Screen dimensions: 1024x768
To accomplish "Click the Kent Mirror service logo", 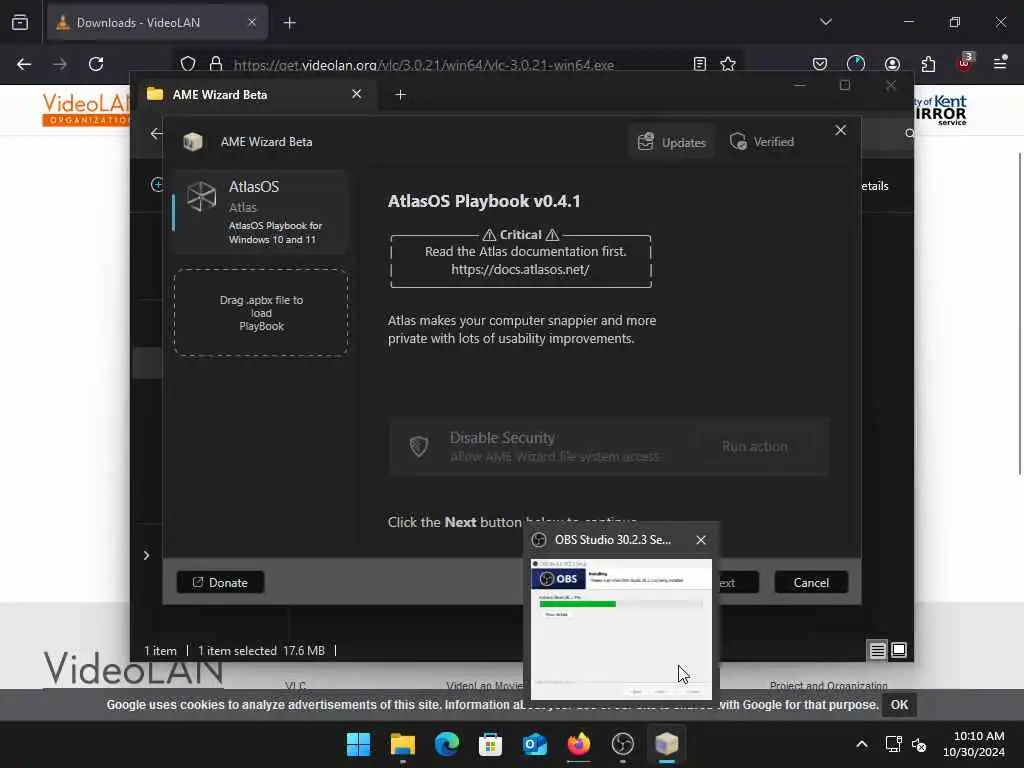I will pos(940,110).
